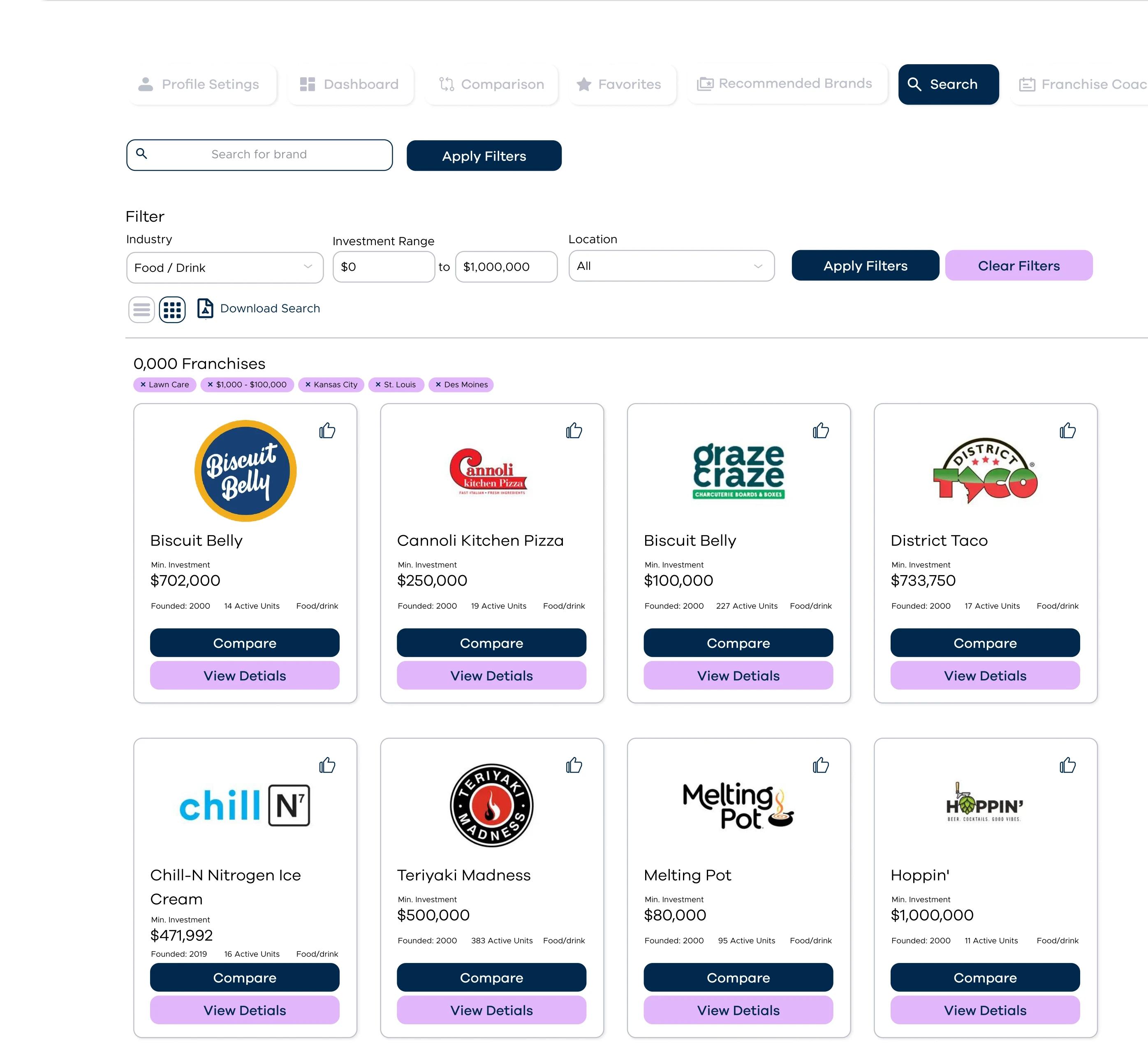This screenshot has width=1148, height=1051.
Task: Click the Clear Filters button
Action: [x=1018, y=266]
